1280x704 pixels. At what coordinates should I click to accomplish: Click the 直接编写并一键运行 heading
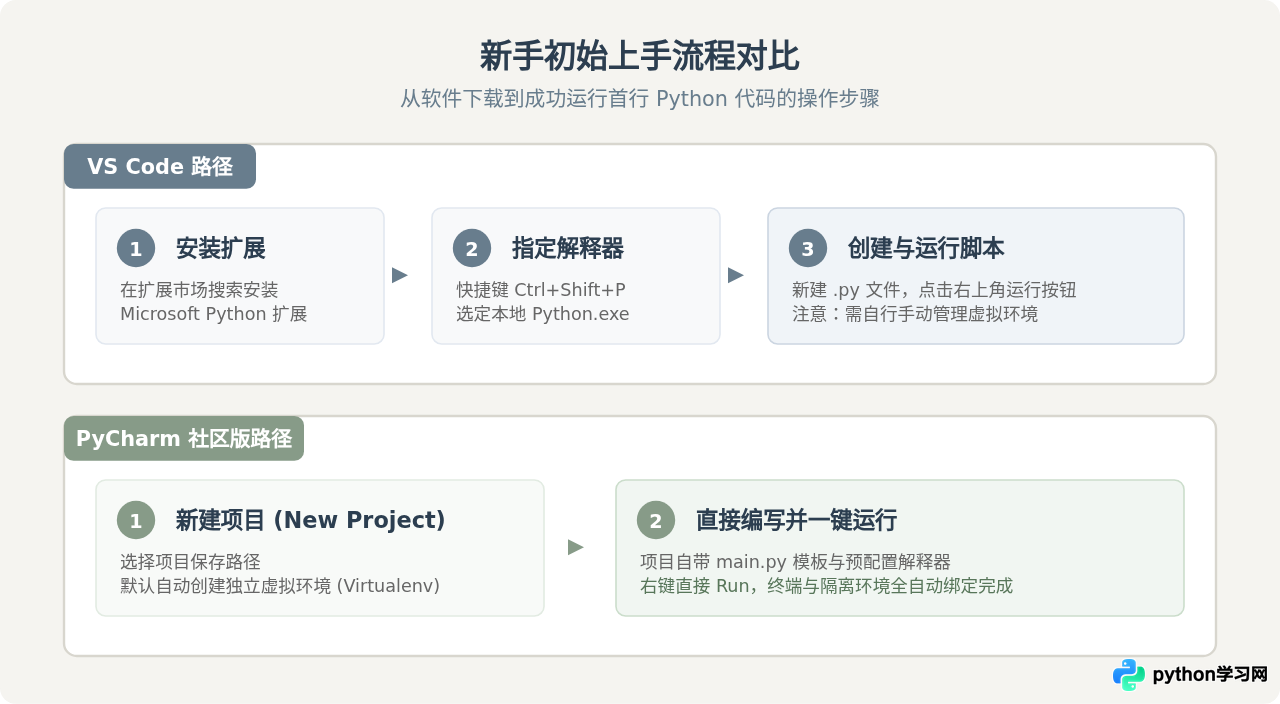tap(796, 520)
